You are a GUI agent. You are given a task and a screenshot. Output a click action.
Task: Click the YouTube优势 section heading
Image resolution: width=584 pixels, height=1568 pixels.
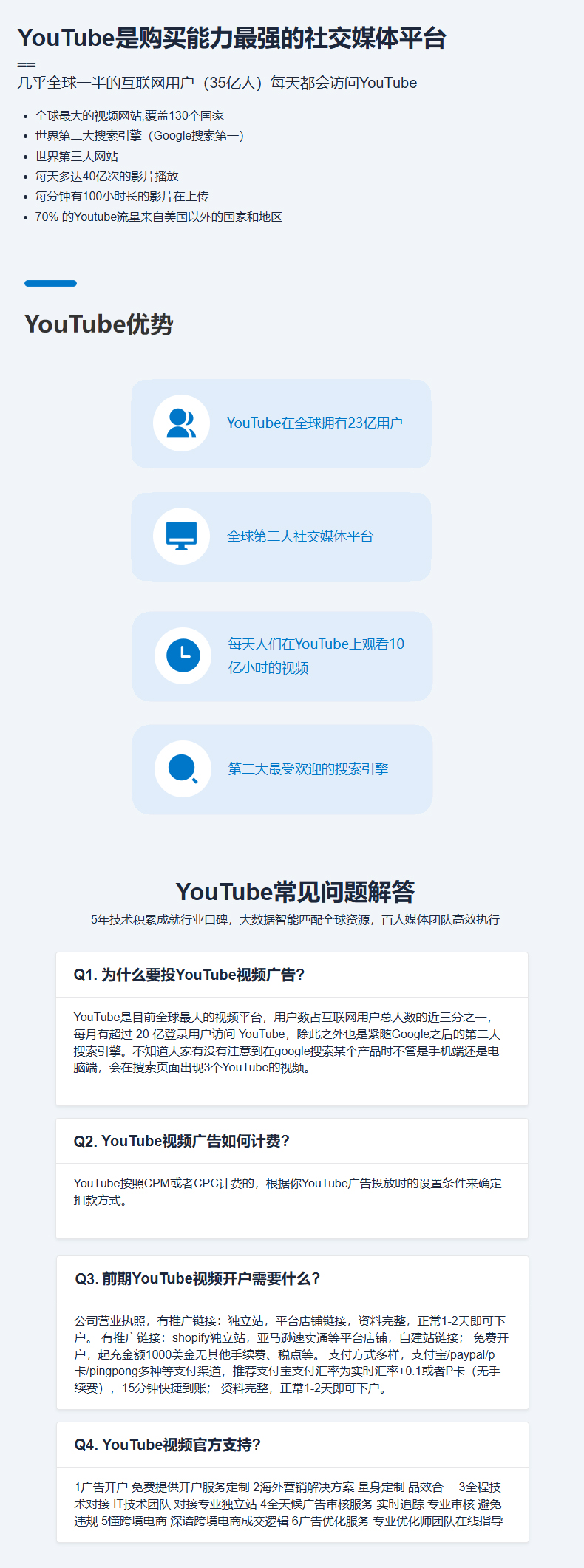pyautogui.click(x=99, y=324)
